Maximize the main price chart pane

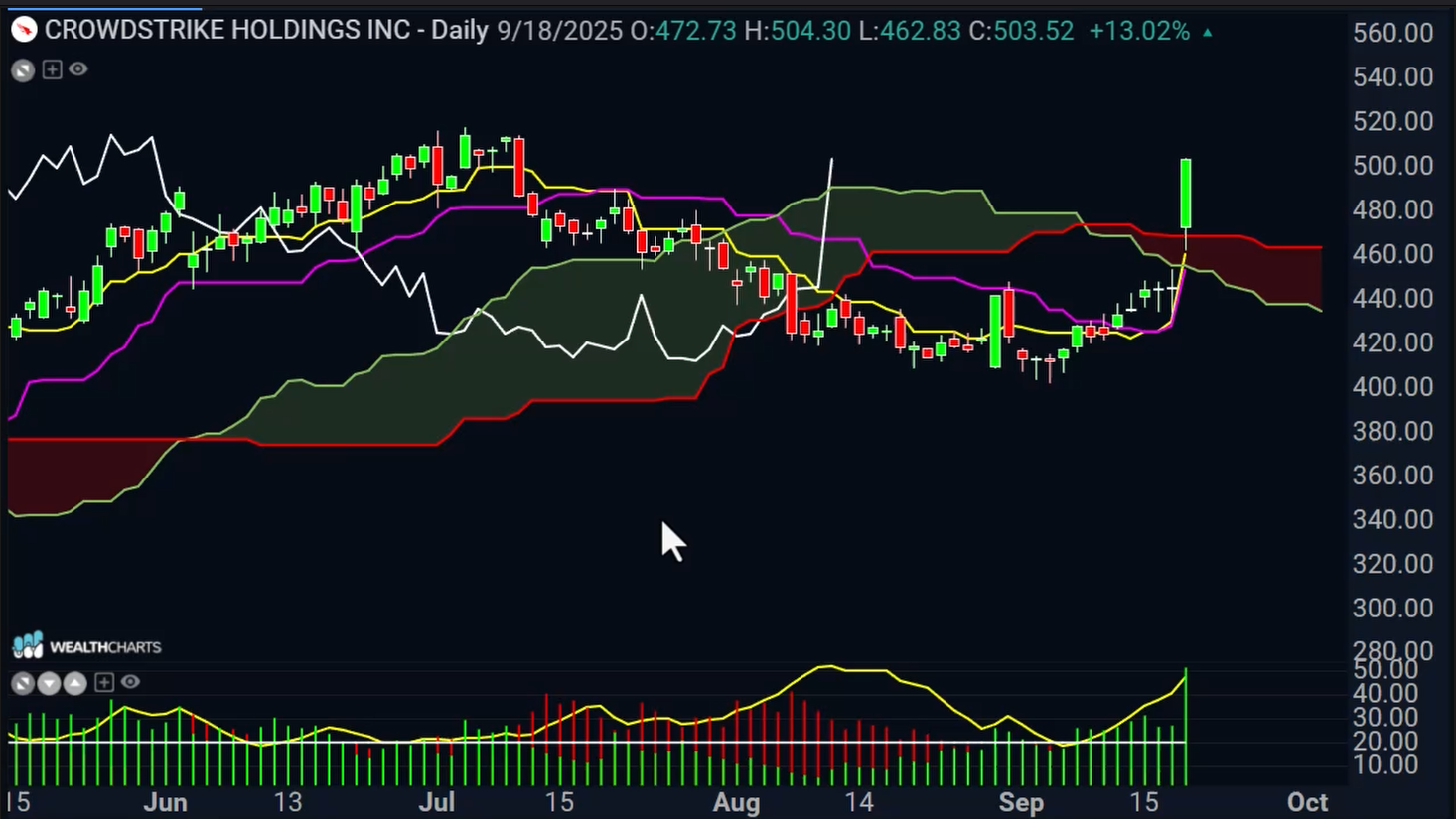(22, 70)
